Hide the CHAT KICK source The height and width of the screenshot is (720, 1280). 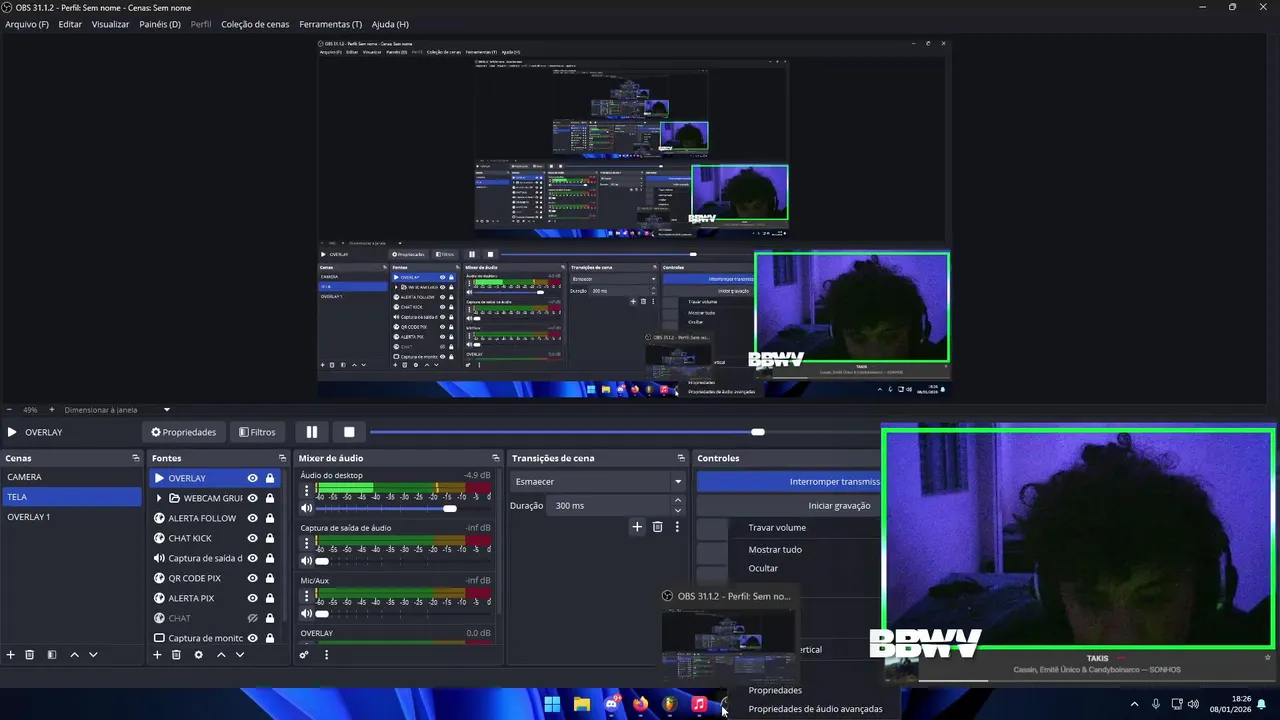coord(253,538)
